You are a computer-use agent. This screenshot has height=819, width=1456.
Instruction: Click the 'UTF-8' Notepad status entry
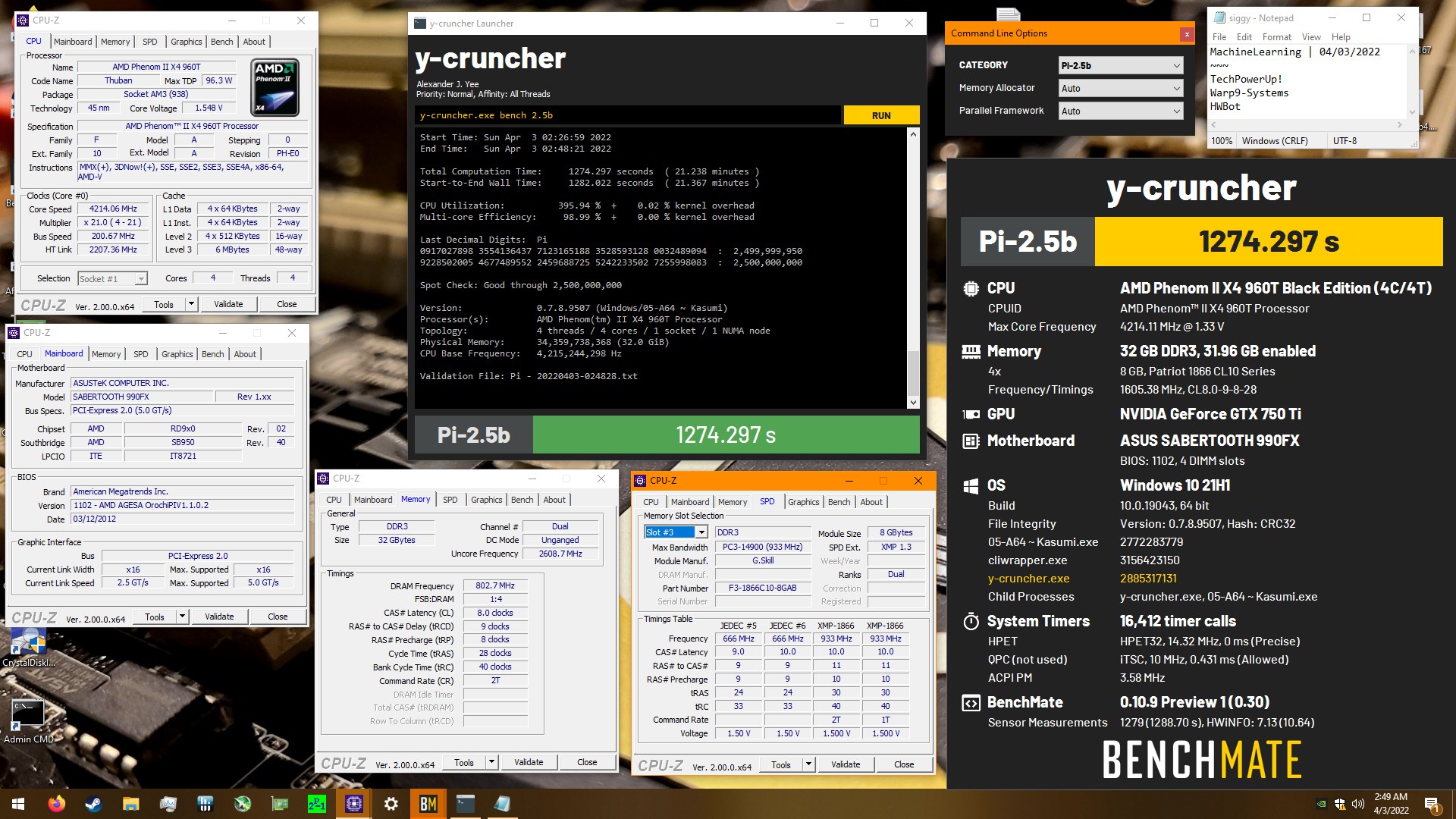[x=1345, y=141]
